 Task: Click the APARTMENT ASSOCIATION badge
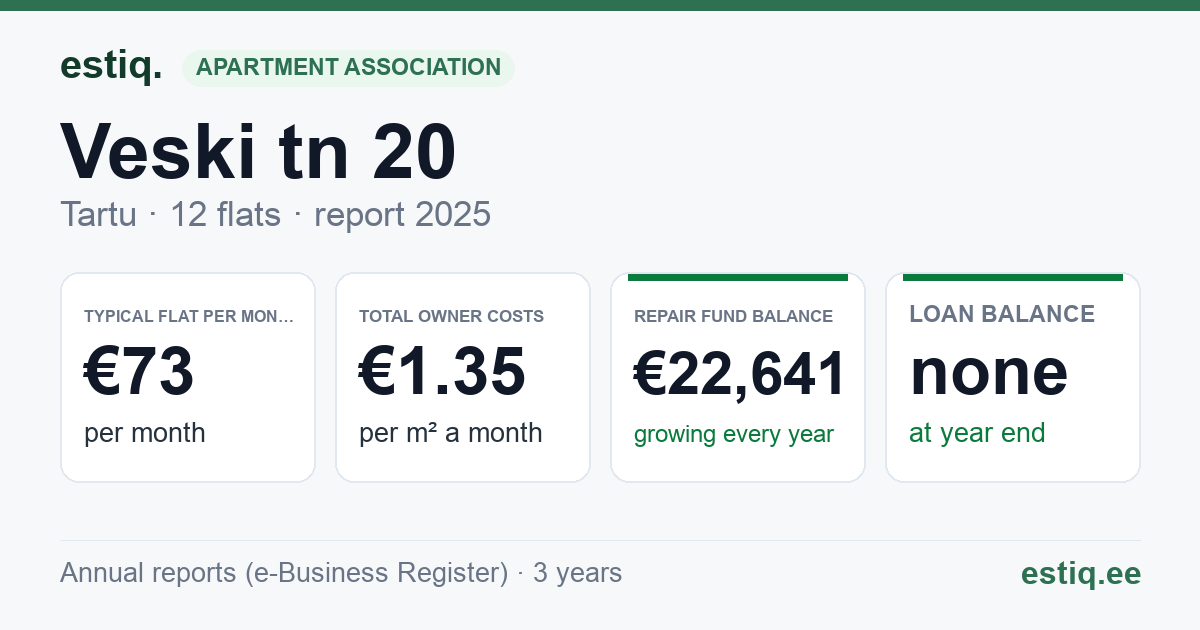(x=348, y=68)
